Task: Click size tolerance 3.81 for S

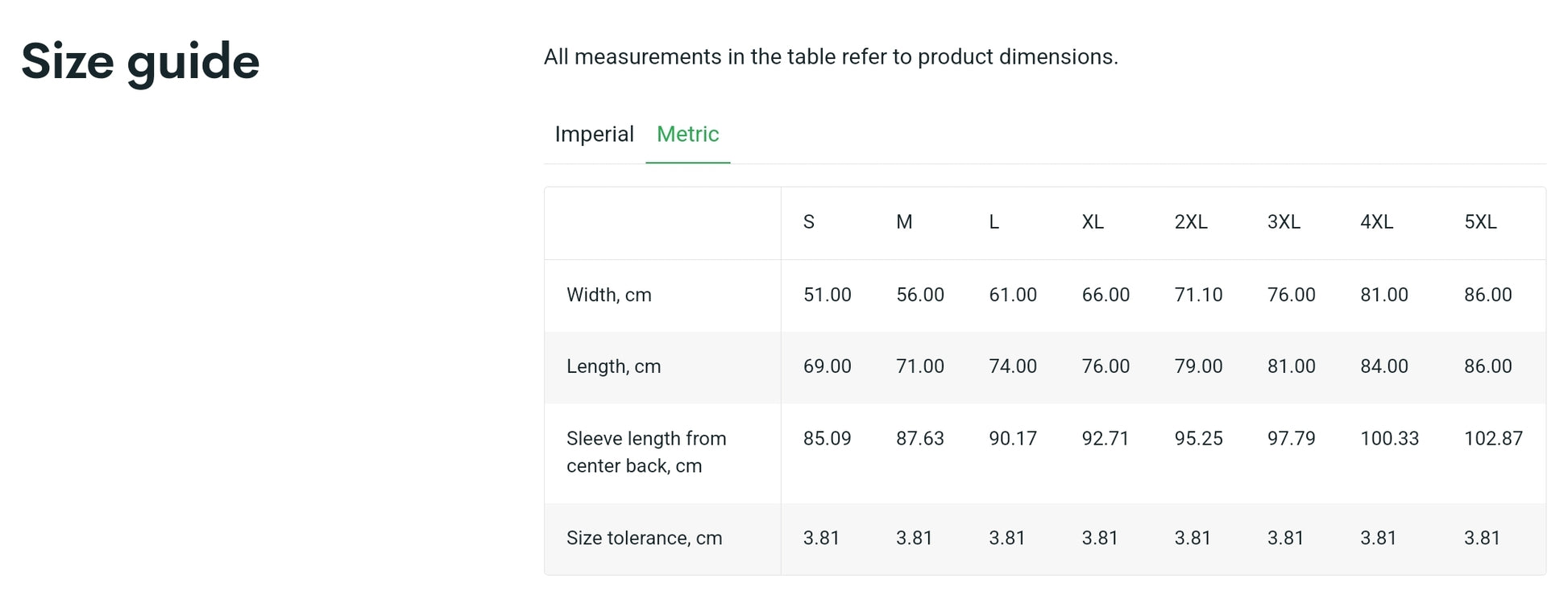Action: (821, 539)
